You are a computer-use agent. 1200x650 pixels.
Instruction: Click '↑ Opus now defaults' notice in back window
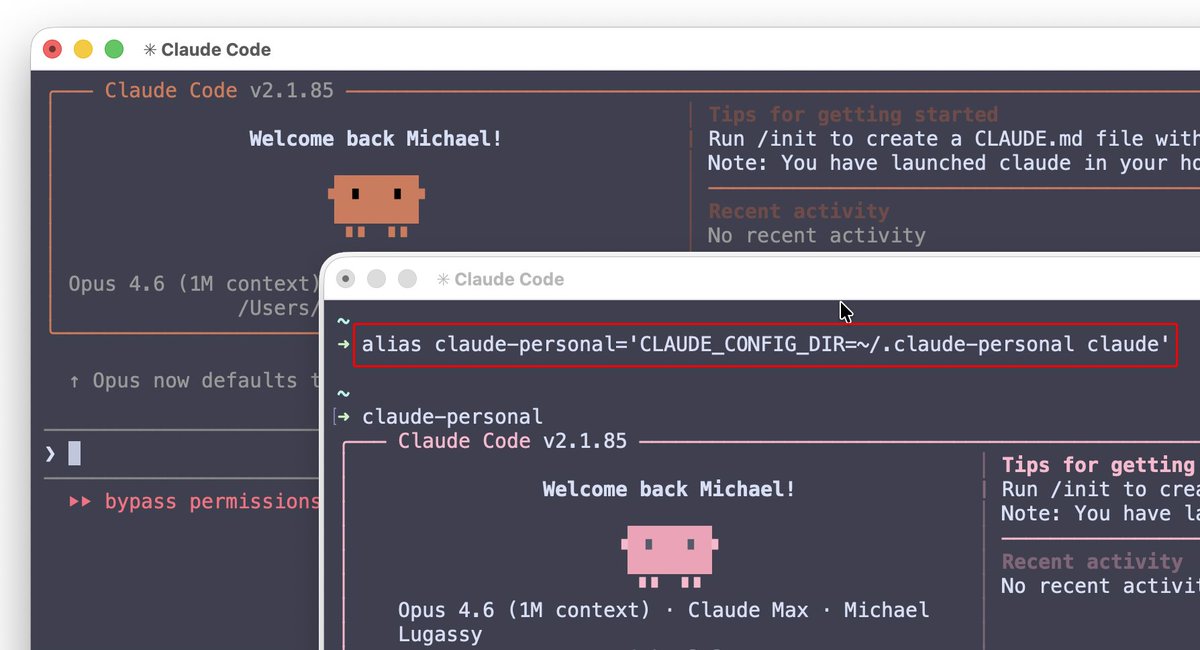pyautogui.click(x=195, y=381)
